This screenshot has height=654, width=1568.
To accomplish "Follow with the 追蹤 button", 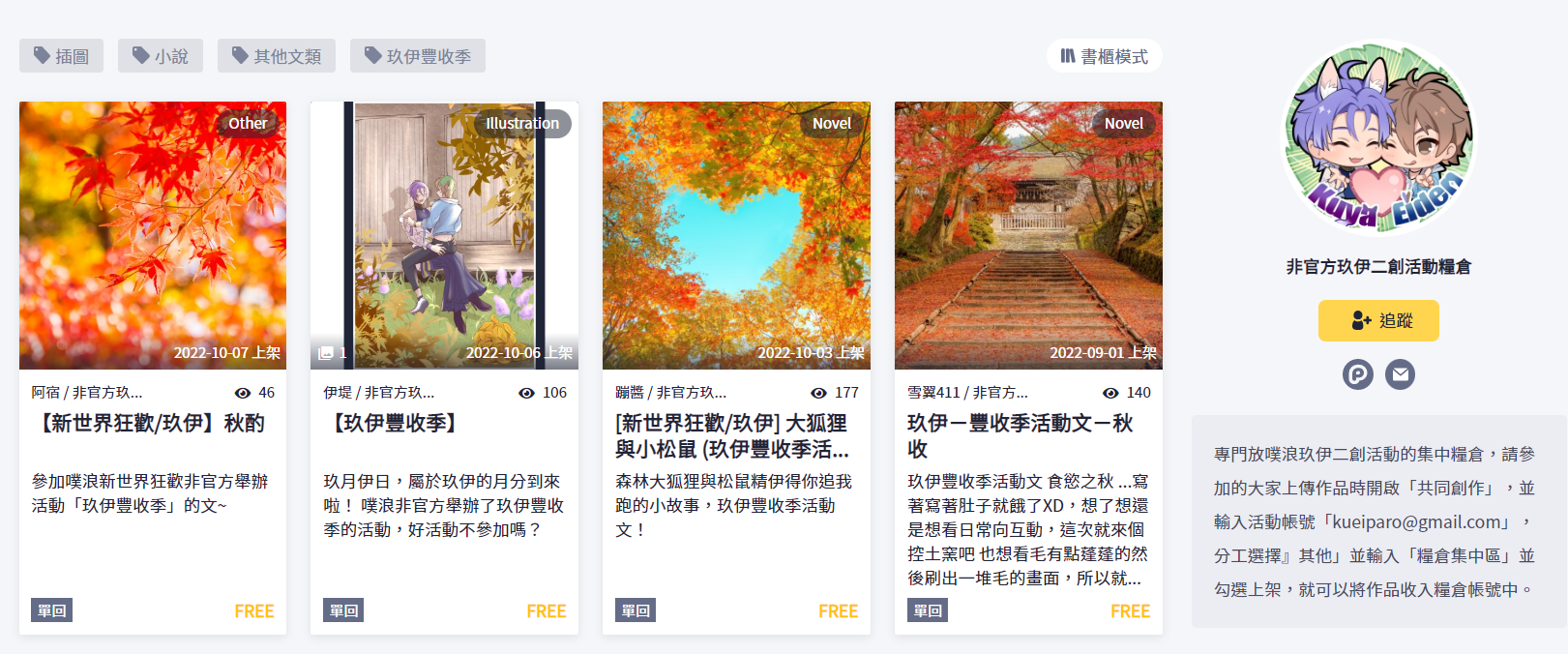I will click(1378, 320).
